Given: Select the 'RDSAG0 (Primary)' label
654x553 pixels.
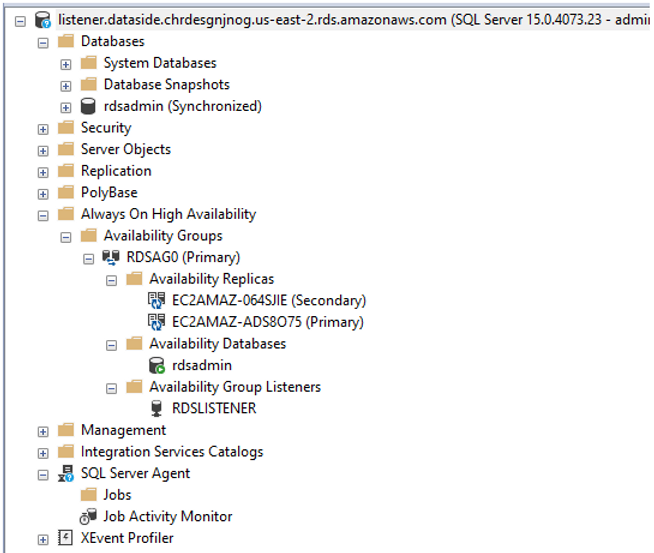Looking at the screenshot, I should point(184,257).
